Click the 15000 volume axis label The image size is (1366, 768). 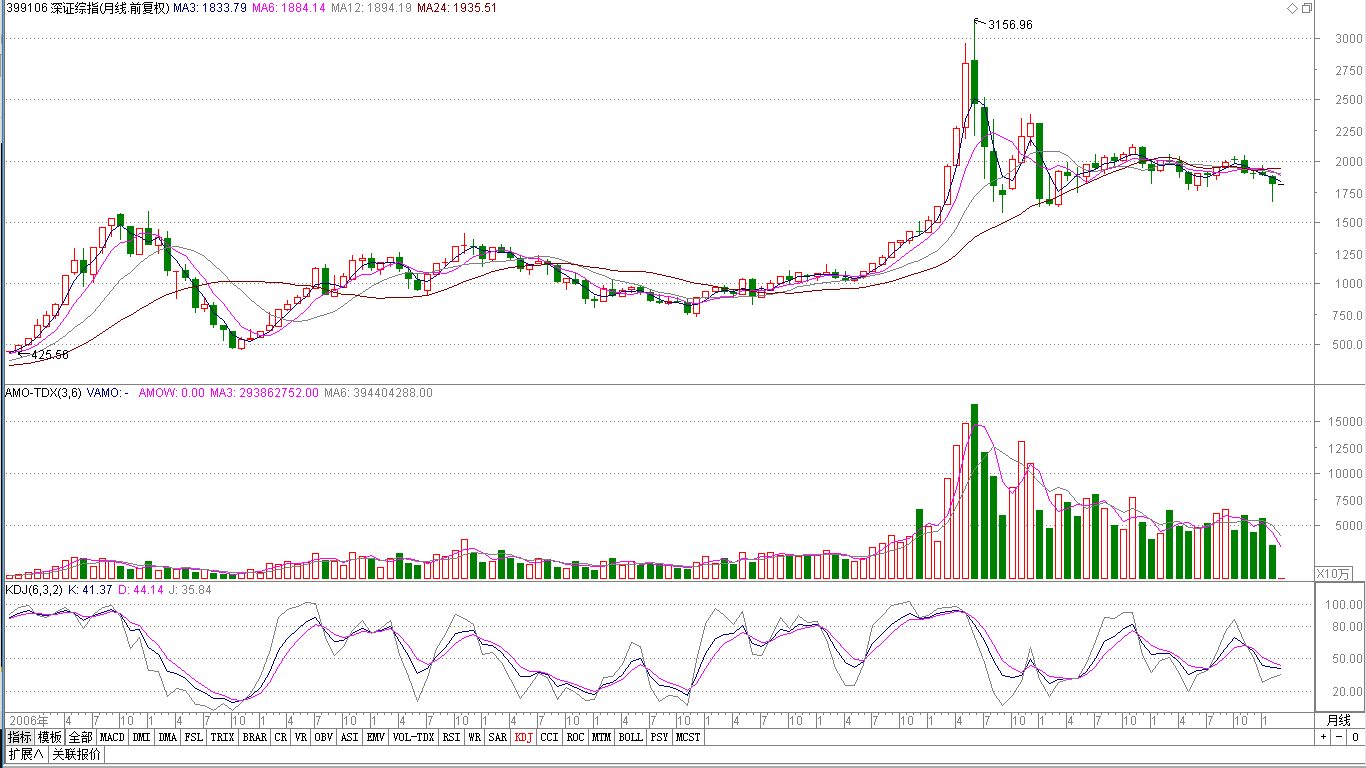pyautogui.click(x=1344, y=423)
